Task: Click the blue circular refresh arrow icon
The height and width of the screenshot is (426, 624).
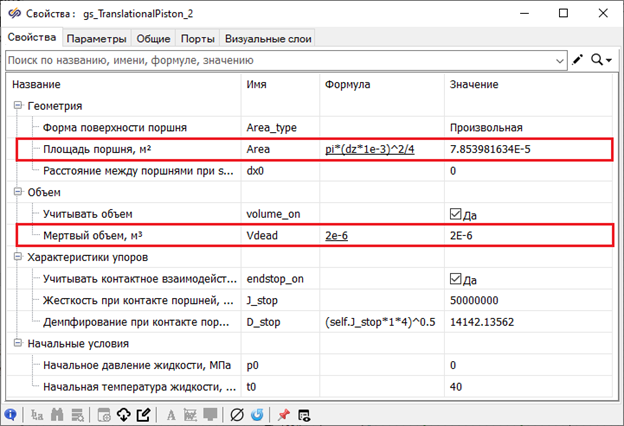Action: 257,413
